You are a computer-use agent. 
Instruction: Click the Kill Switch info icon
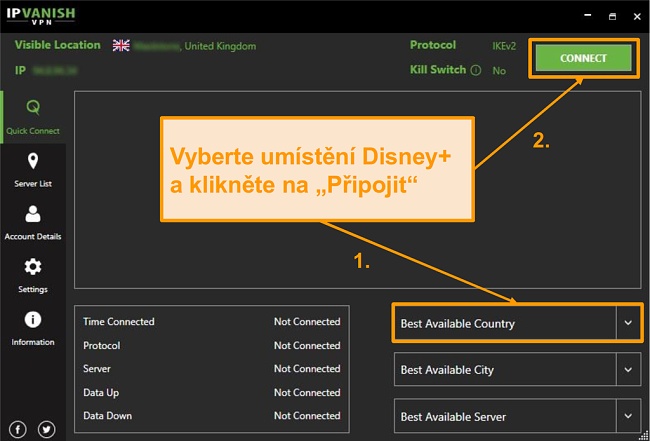(476, 70)
